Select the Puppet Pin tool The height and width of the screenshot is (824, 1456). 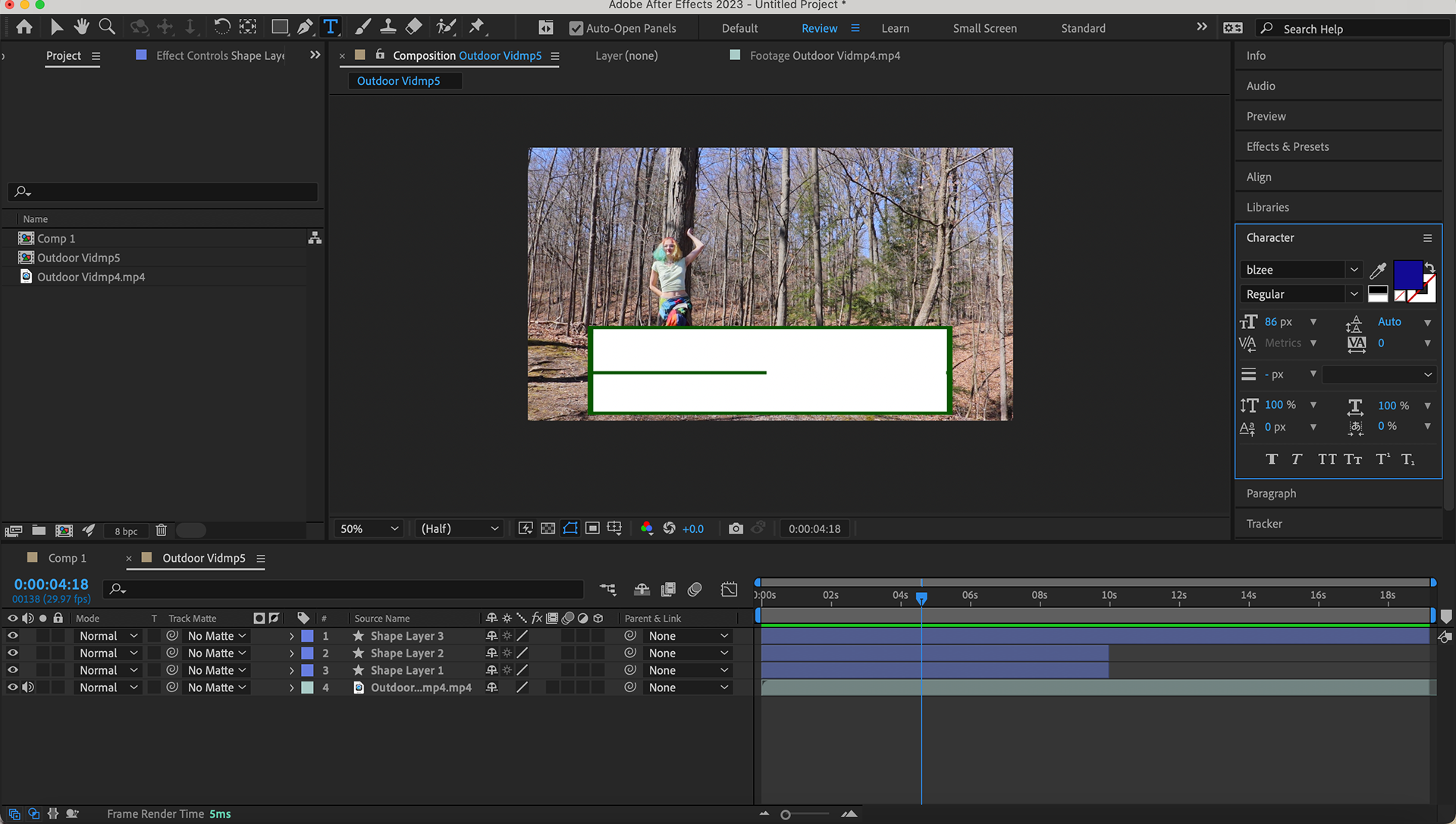[476, 27]
